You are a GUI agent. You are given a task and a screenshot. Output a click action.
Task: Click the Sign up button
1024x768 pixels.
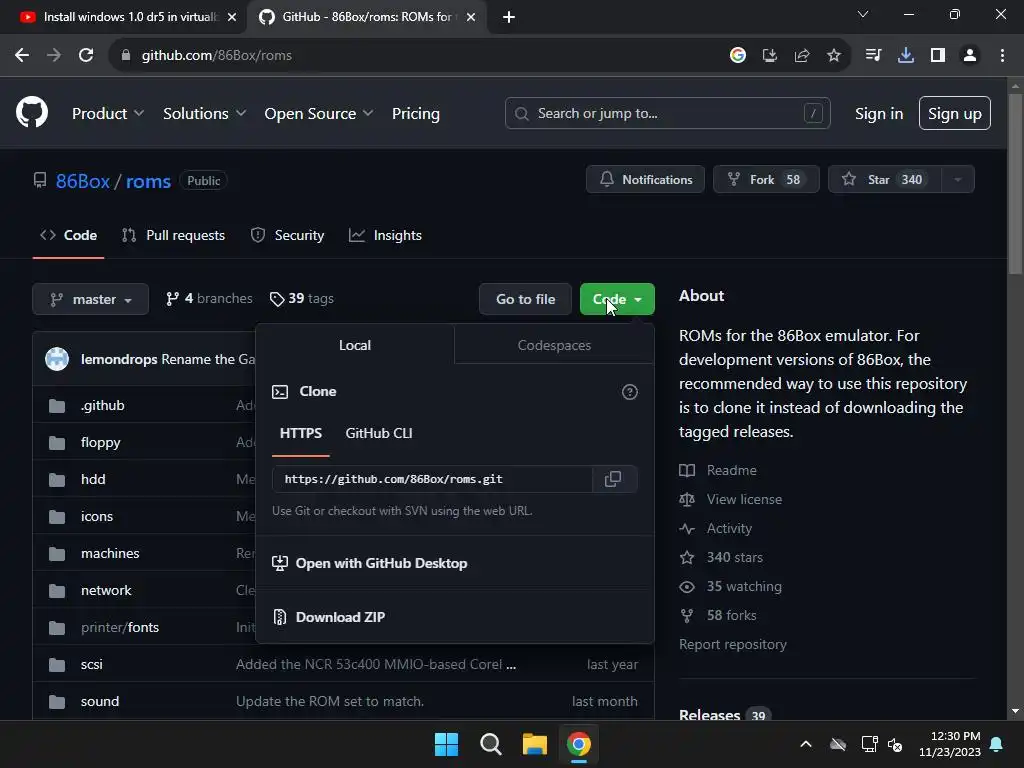(955, 114)
